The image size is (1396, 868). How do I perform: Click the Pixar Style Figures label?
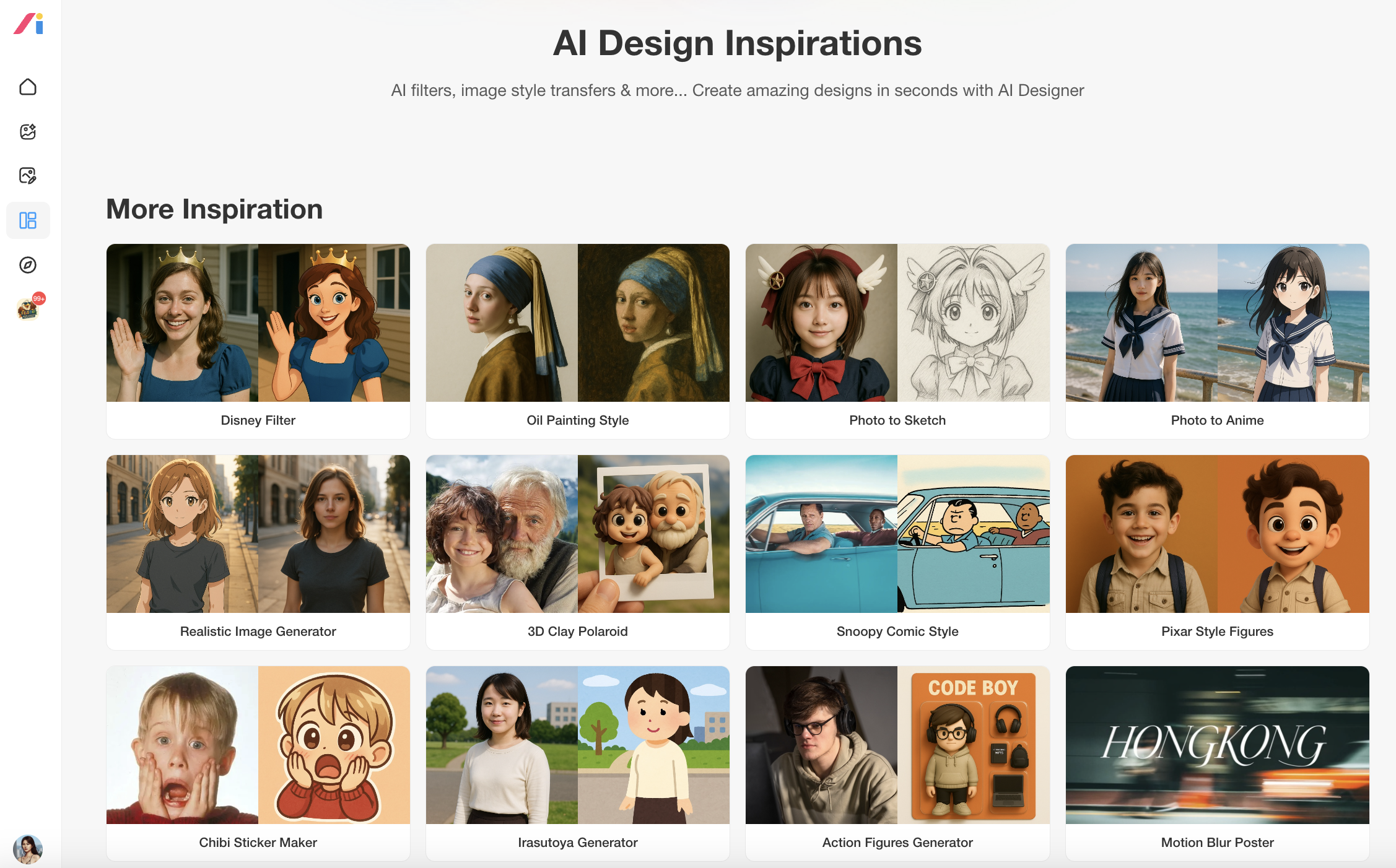pos(1216,631)
